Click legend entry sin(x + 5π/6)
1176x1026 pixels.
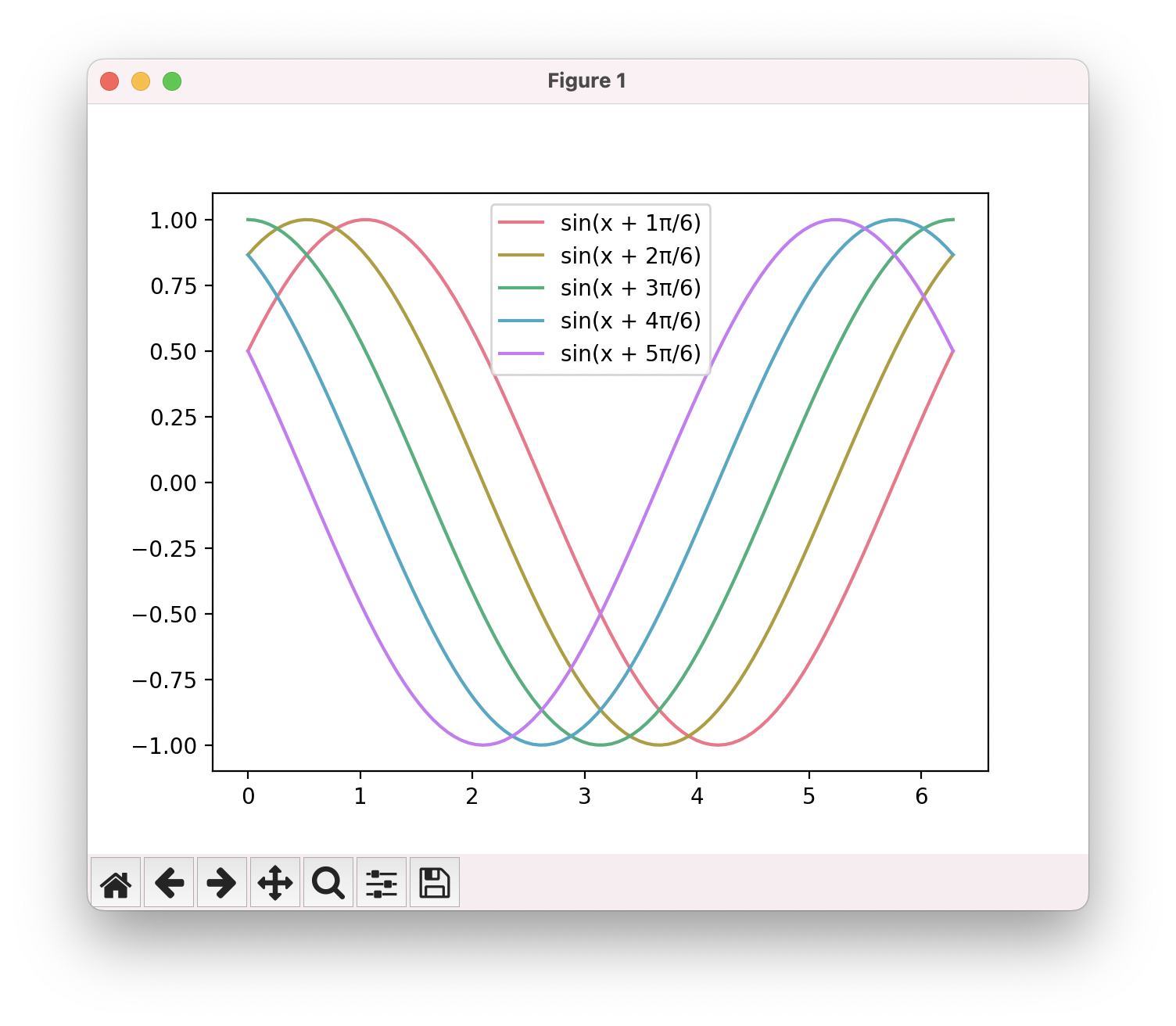(630, 353)
